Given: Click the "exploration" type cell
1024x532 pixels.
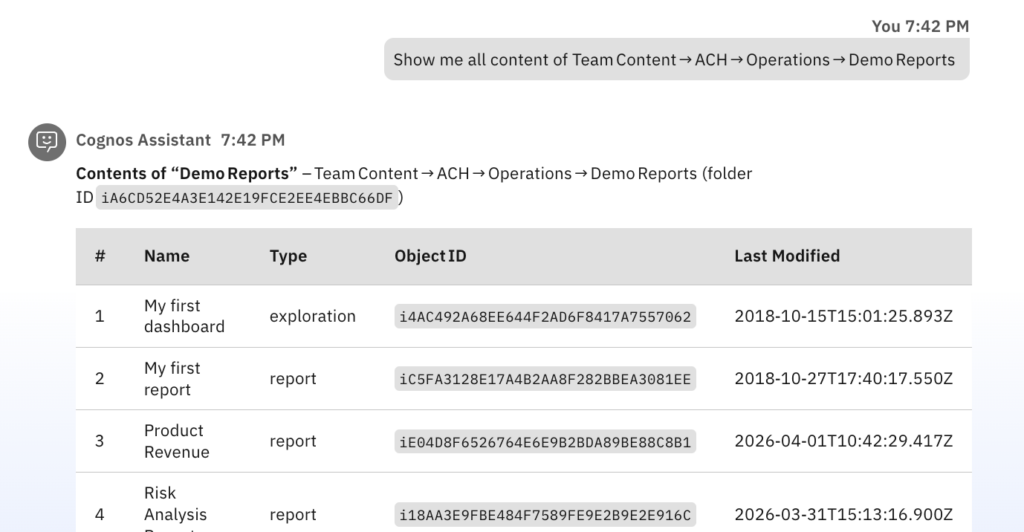Looking at the screenshot, I should tap(312, 316).
